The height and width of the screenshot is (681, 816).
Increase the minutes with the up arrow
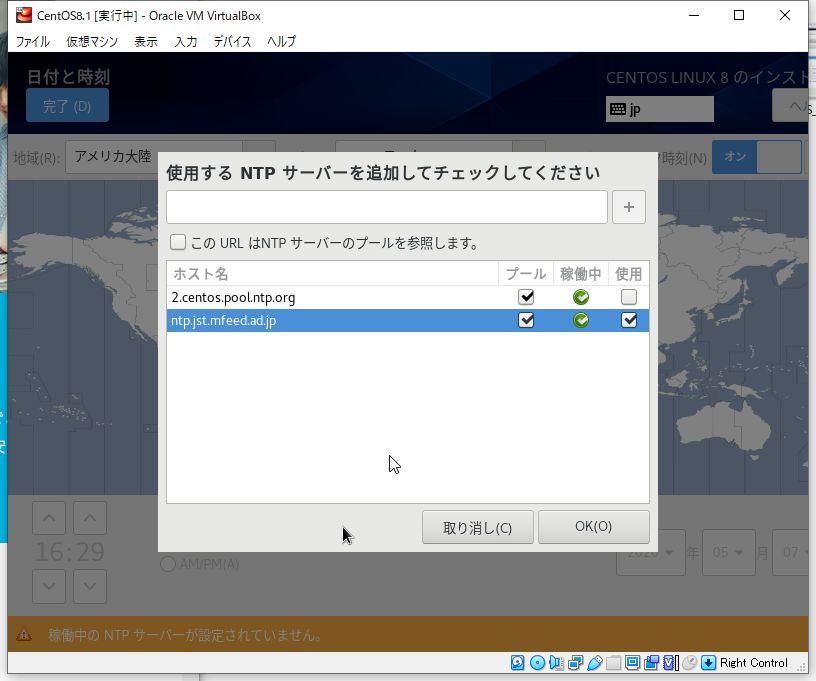coord(90,518)
